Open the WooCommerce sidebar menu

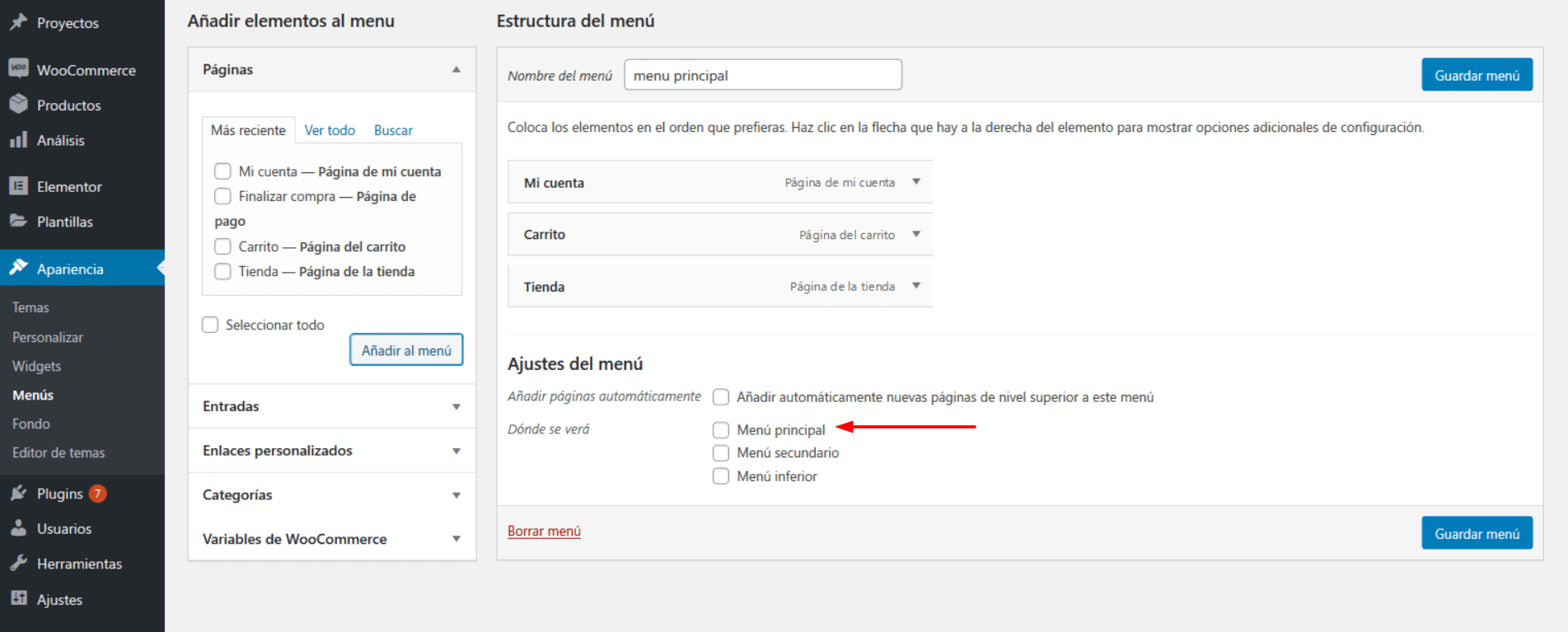click(x=82, y=70)
